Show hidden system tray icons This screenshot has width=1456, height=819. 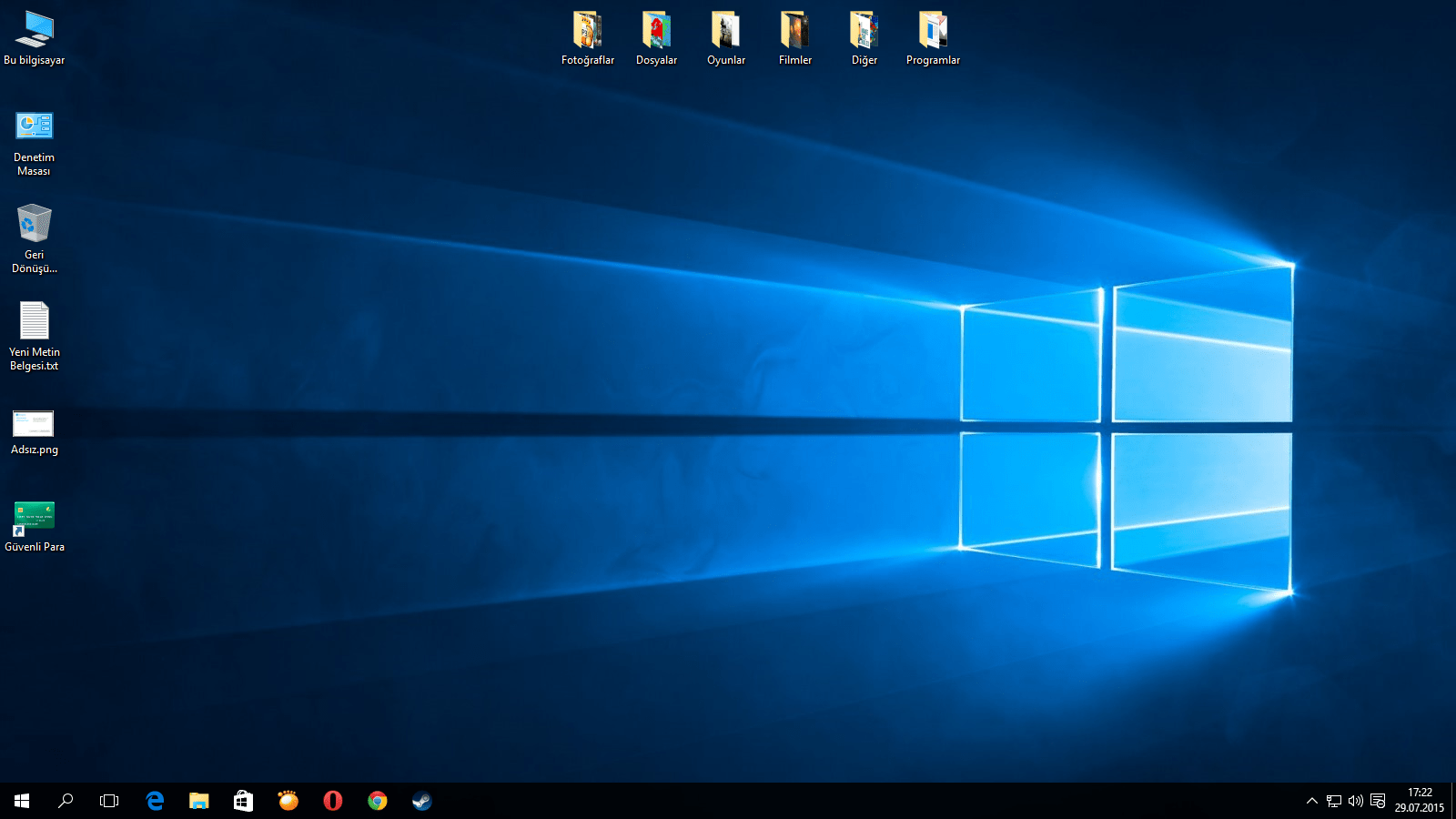[x=1311, y=801]
